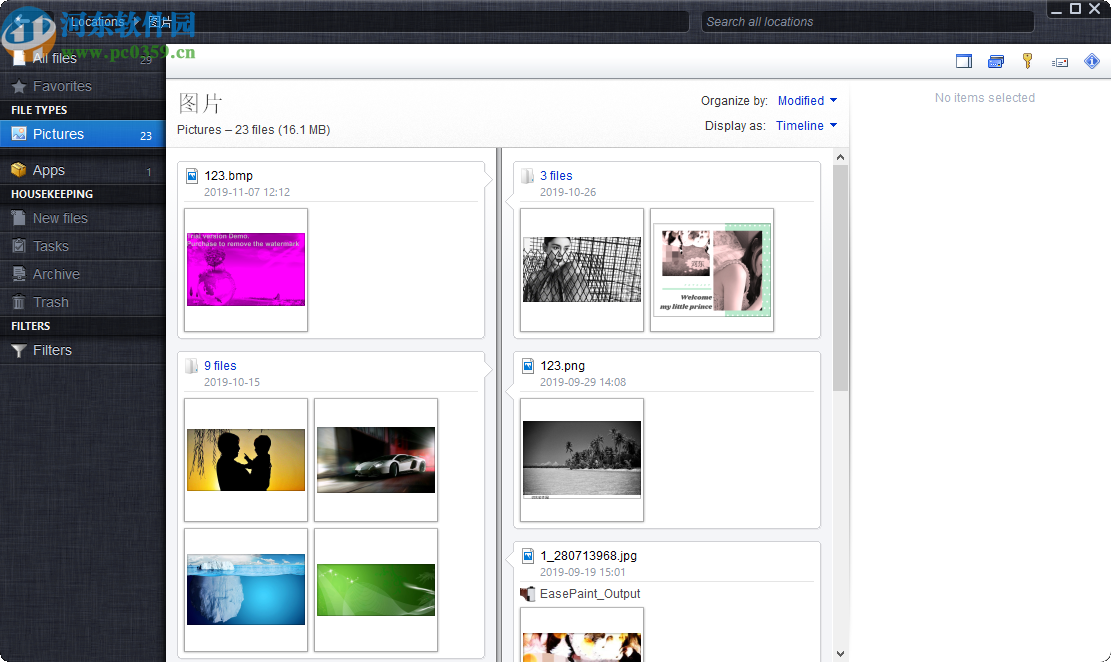Image resolution: width=1111 pixels, height=662 pixels.
Task: Click the Tasks clipboard icon
Action: tap(18, 246)
